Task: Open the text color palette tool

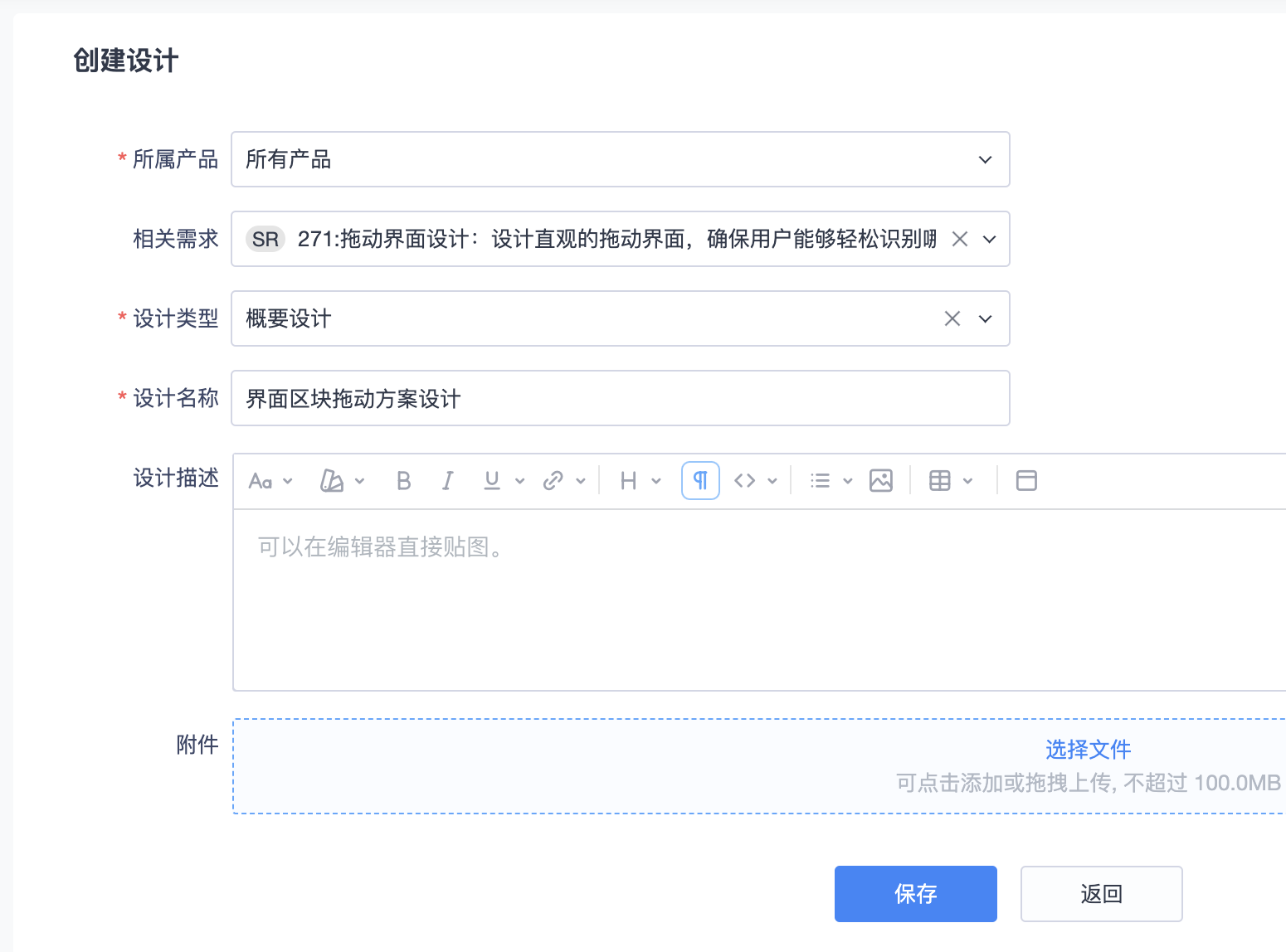Action: (x=332, y=481)
